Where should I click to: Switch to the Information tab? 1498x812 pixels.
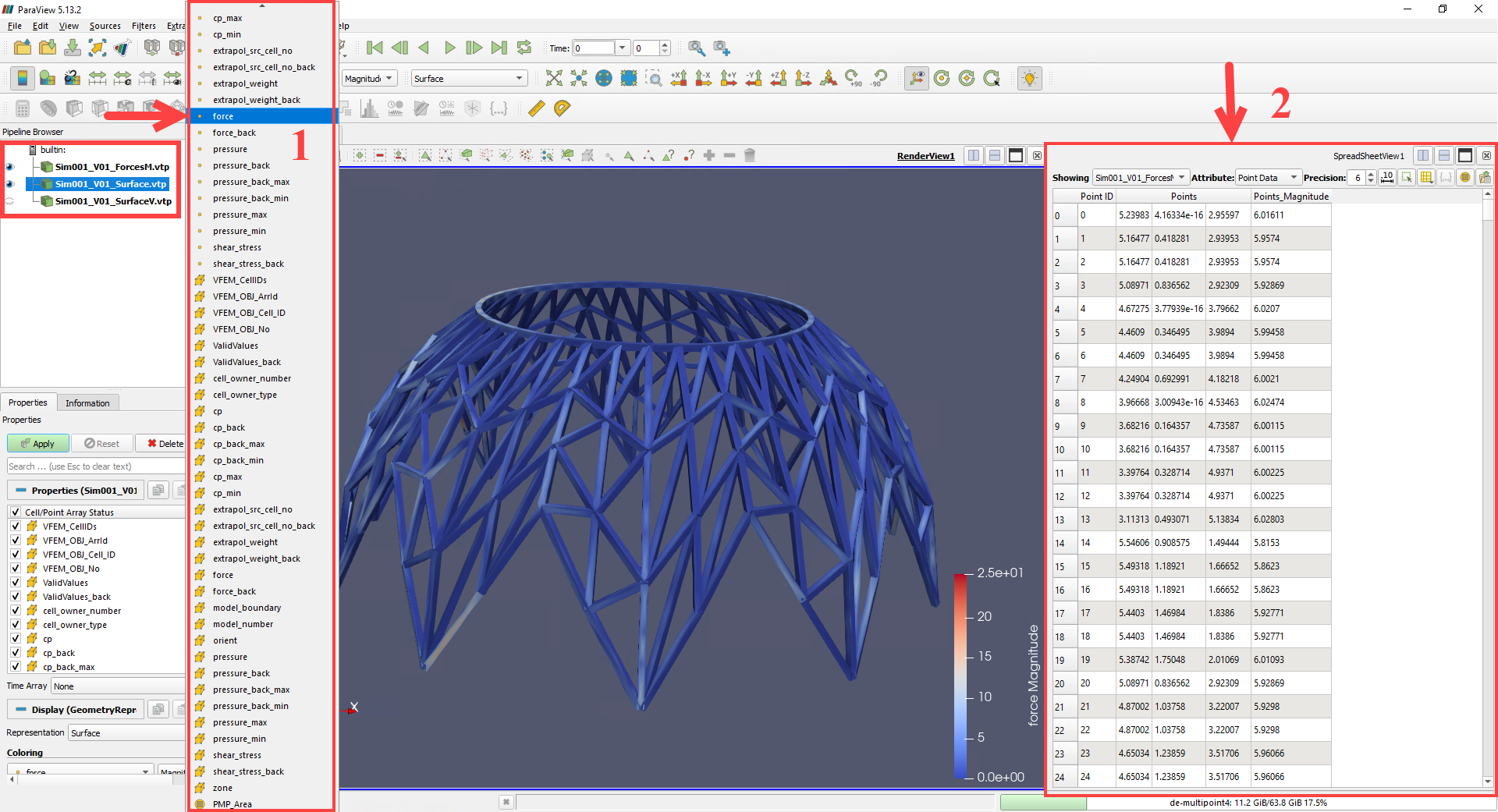click(x=87, y=402)
